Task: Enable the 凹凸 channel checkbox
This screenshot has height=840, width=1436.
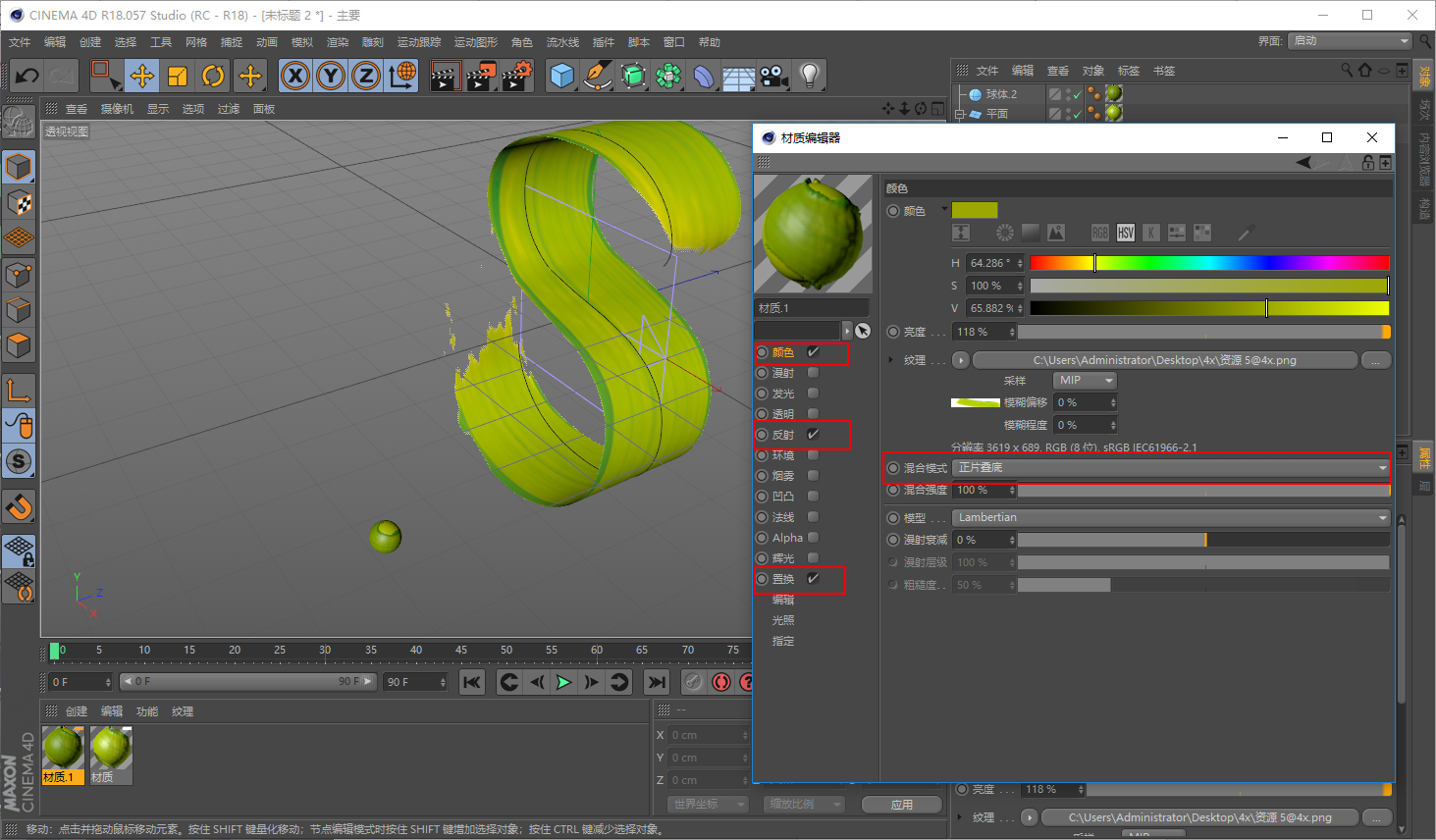Action: [x=813, y=497]
